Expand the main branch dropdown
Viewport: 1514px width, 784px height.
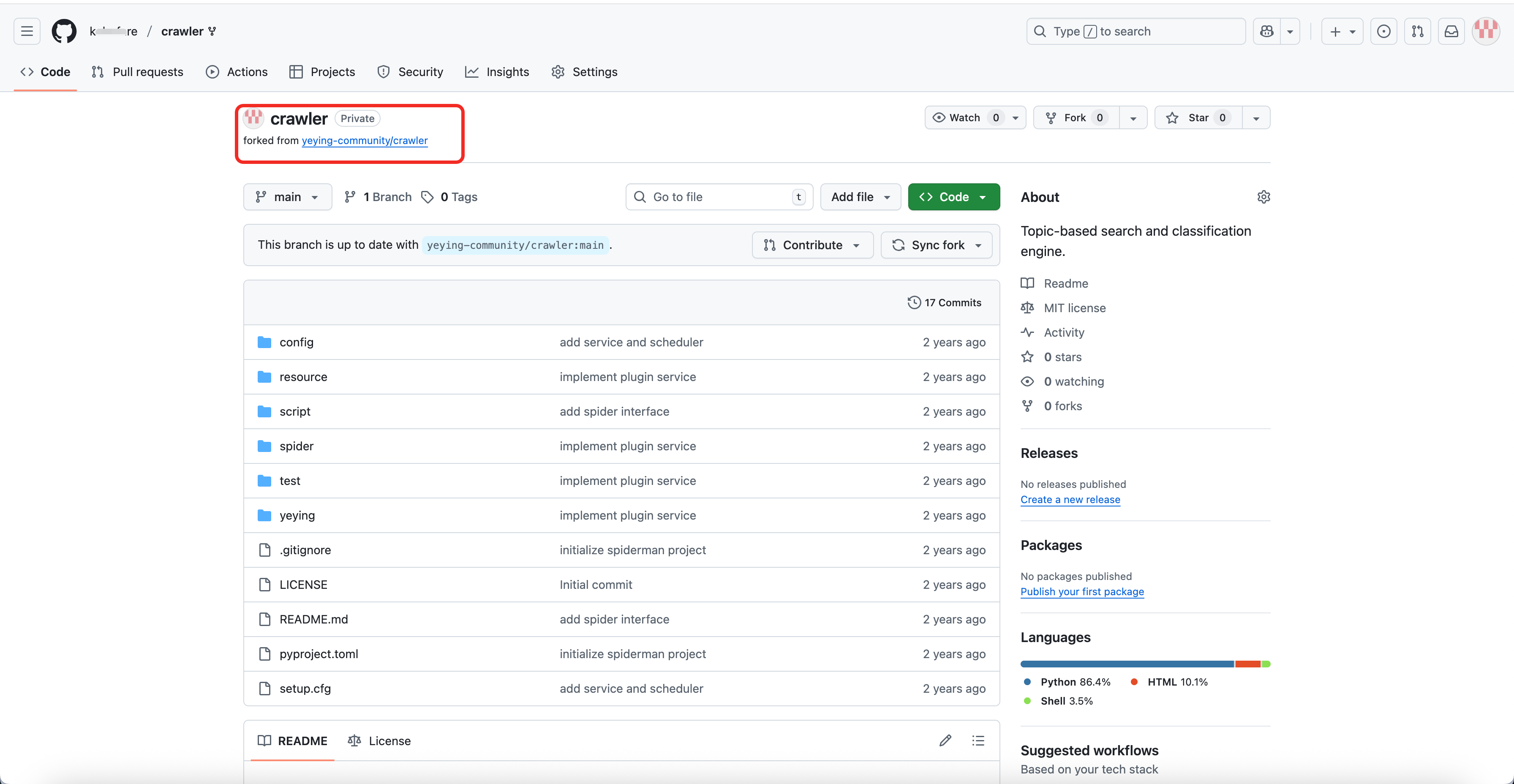[287, 197]
